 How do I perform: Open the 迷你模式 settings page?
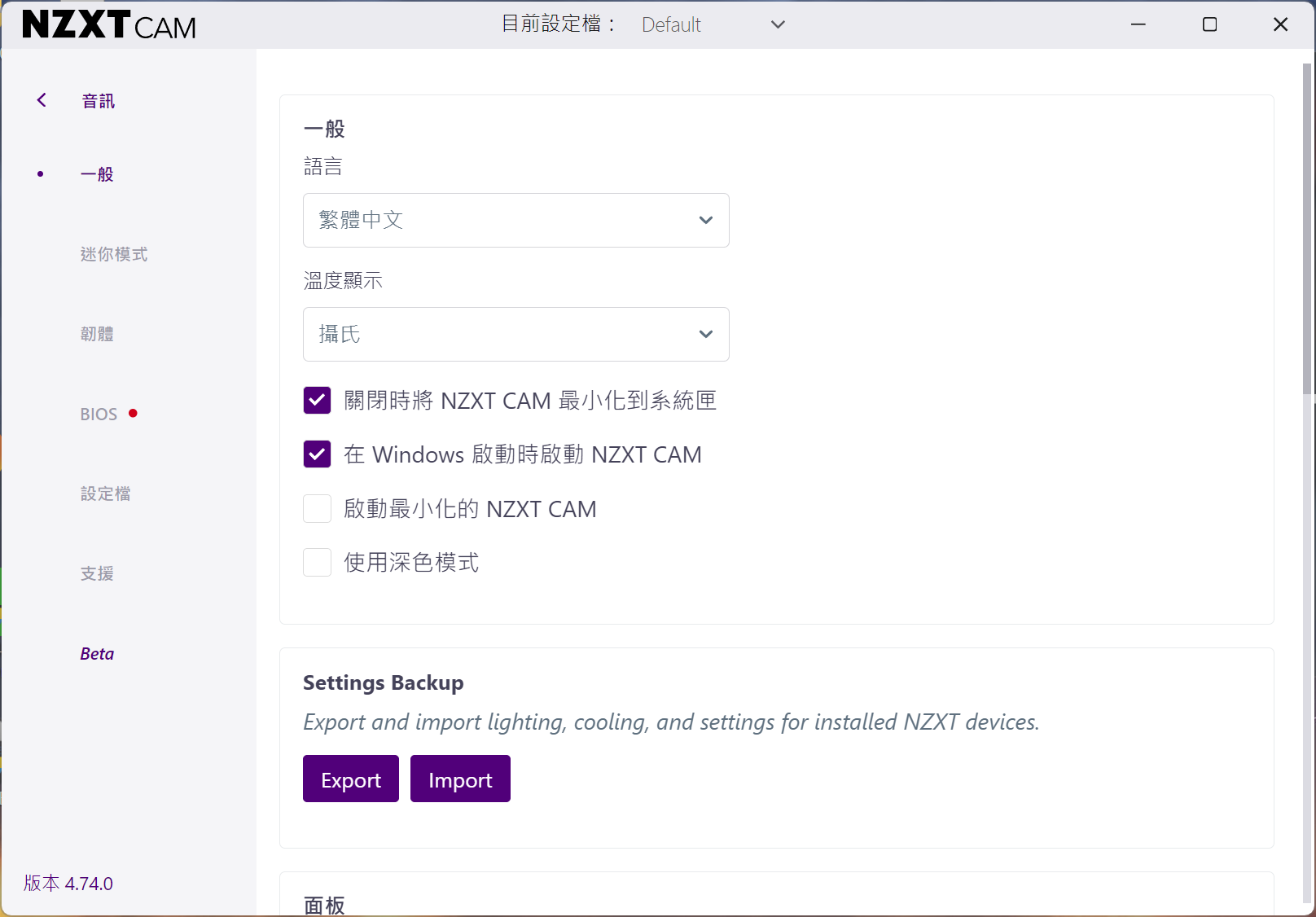(114, 254)
